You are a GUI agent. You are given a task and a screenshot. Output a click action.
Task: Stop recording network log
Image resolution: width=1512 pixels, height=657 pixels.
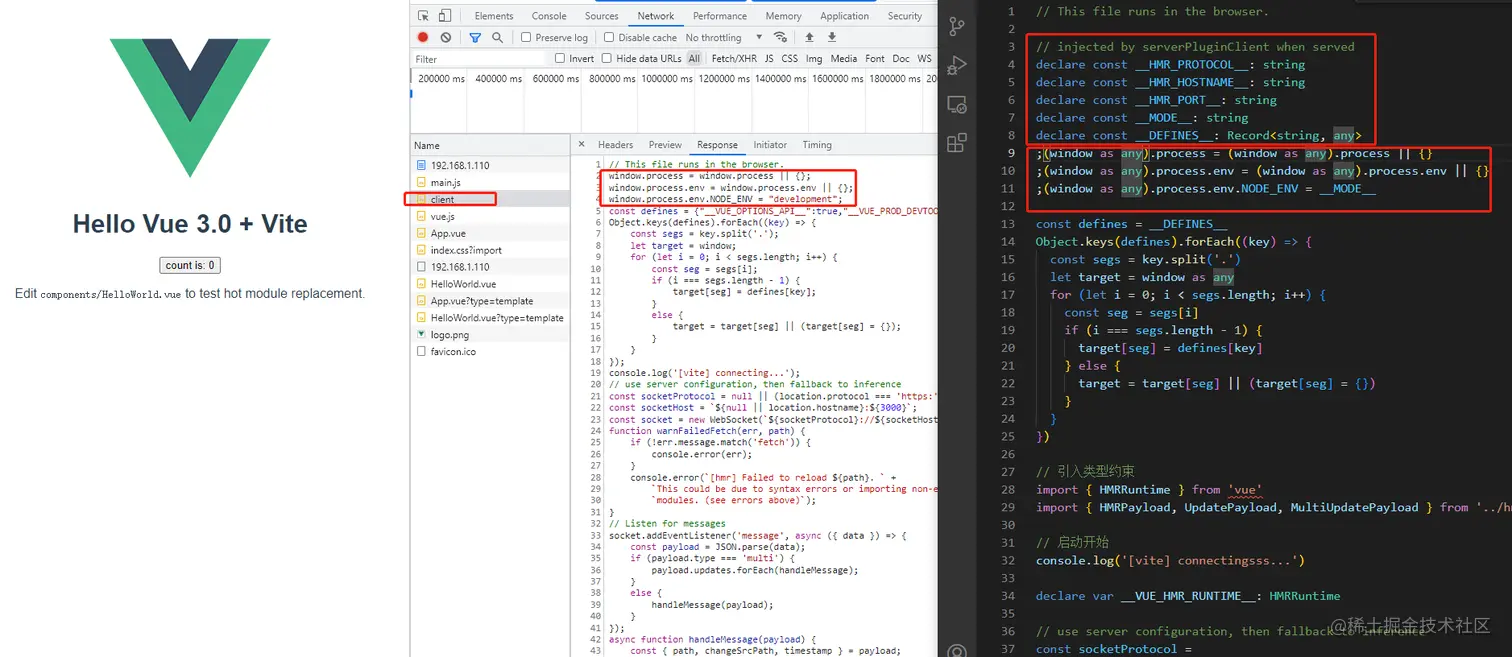pos(423,38)
